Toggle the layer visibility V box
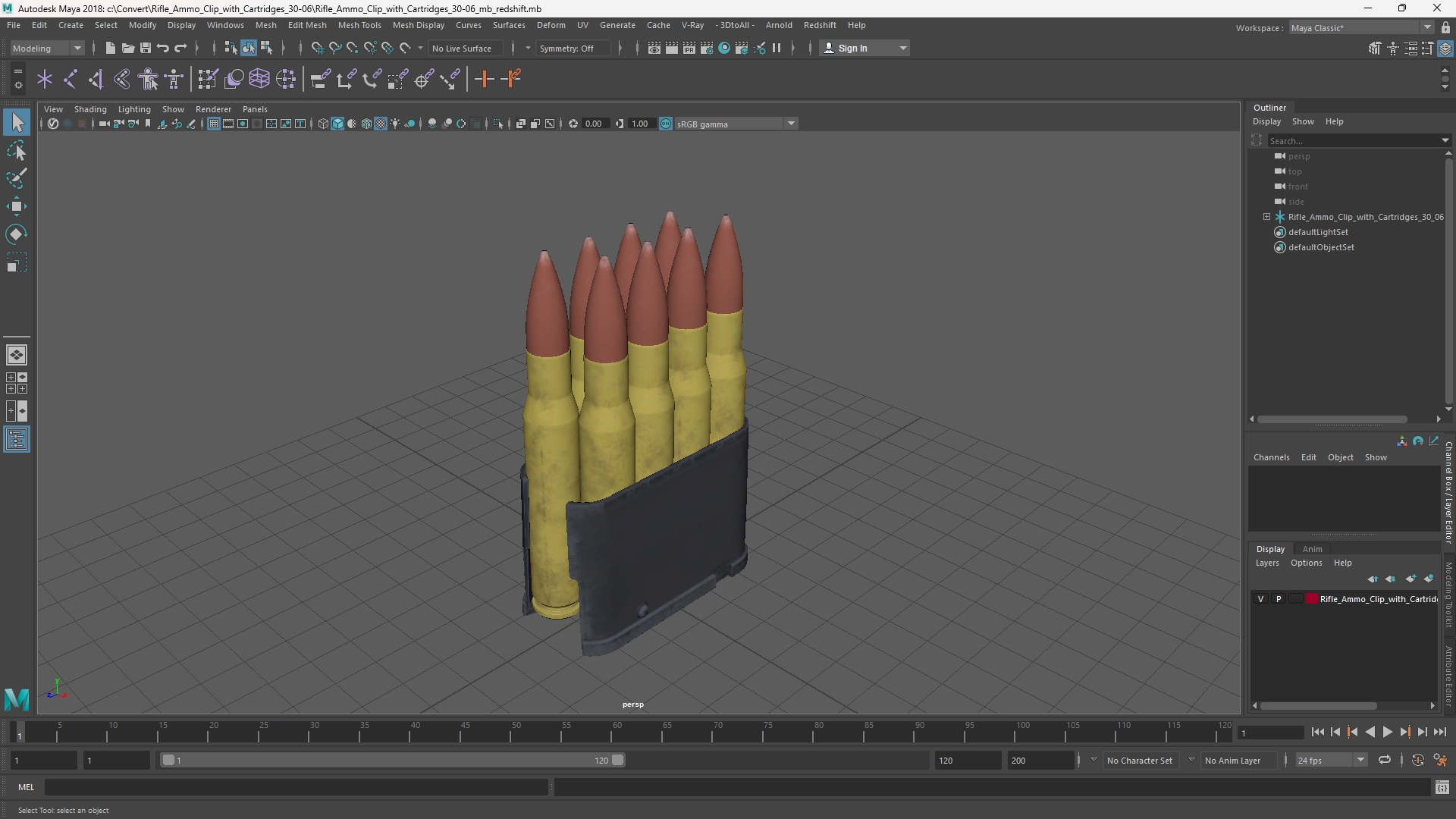1456x819 pixels. click(1261, 599)
